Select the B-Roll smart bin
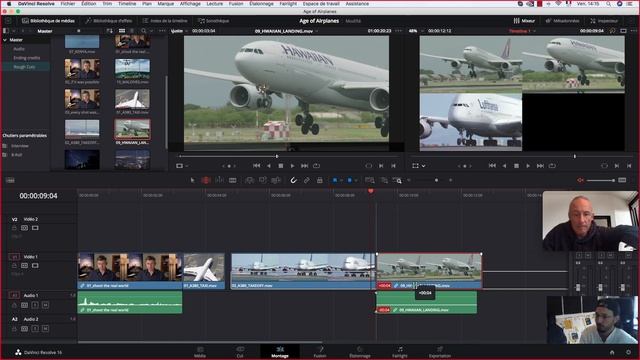Image resolution: width=640 pixels, height=360 pixels. point(16,155)
